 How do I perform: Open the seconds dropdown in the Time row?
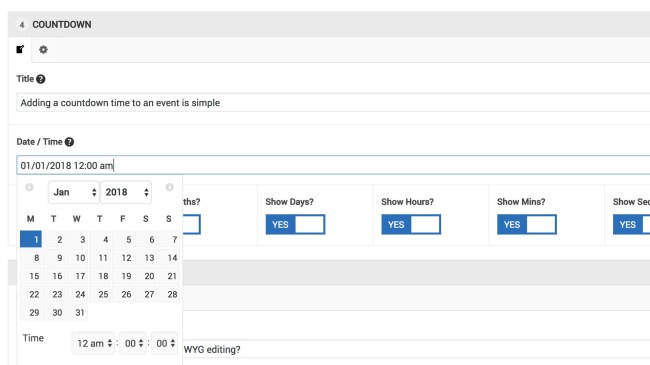point(165,343)
